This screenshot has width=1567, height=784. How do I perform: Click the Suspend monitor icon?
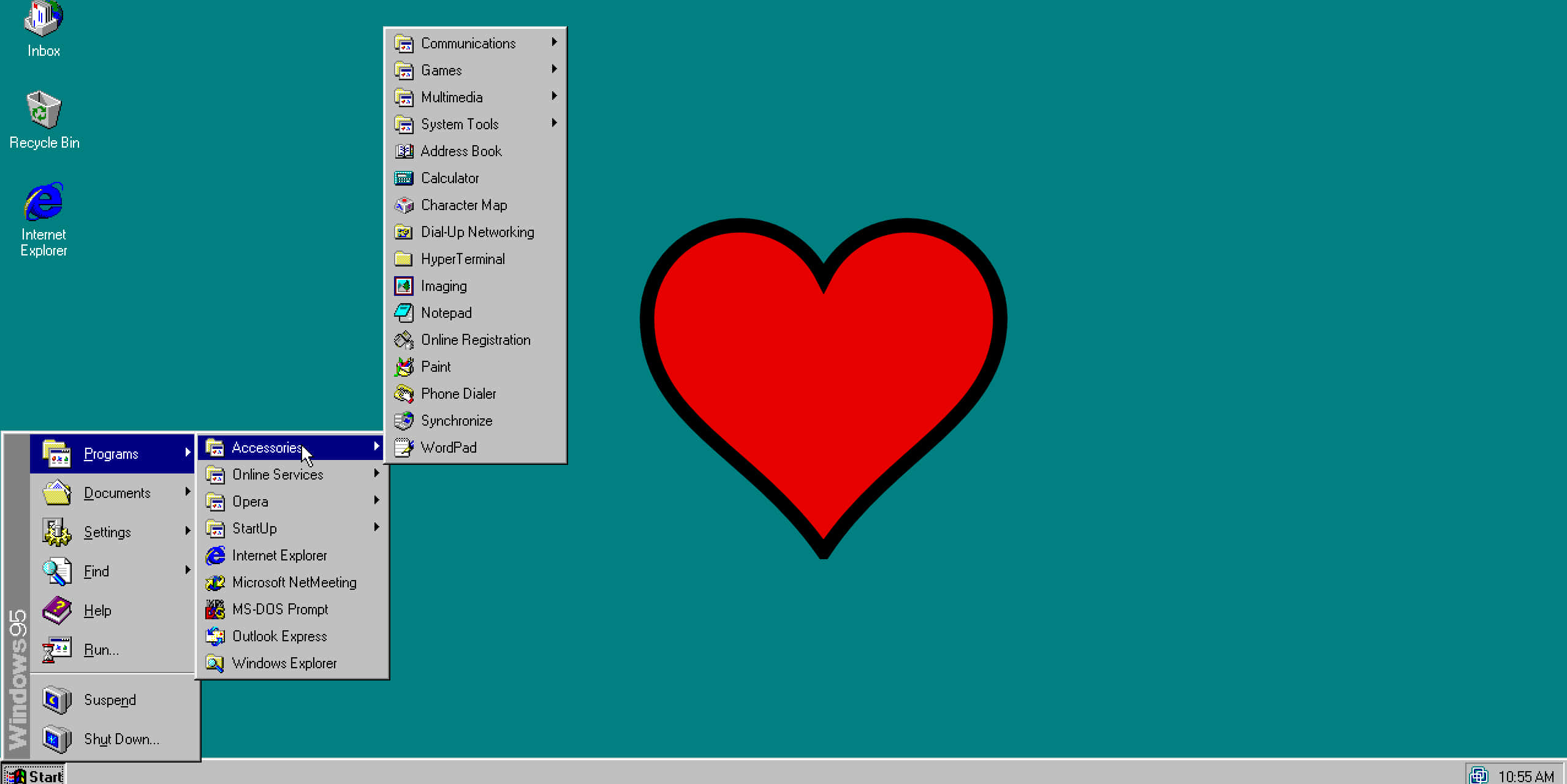coord(57,699)
